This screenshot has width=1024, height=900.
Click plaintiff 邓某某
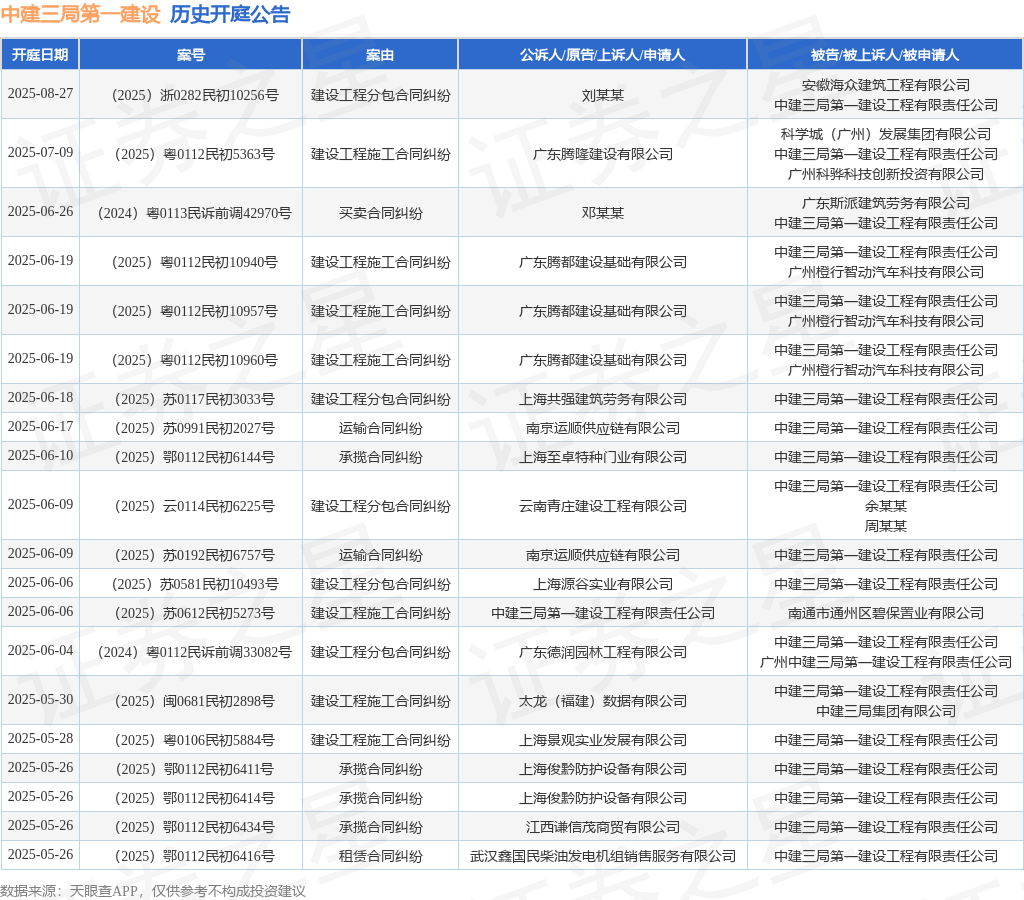[x=603, y=213]
